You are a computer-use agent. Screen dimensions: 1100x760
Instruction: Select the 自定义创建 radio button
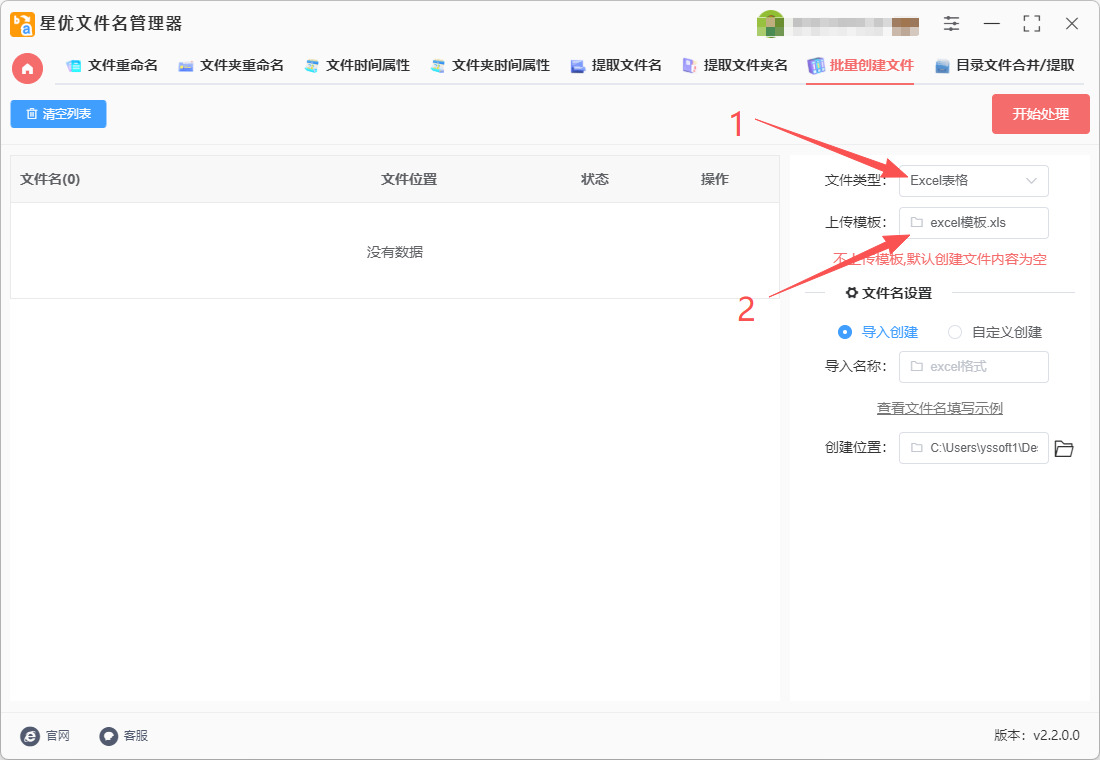(955, 332)
